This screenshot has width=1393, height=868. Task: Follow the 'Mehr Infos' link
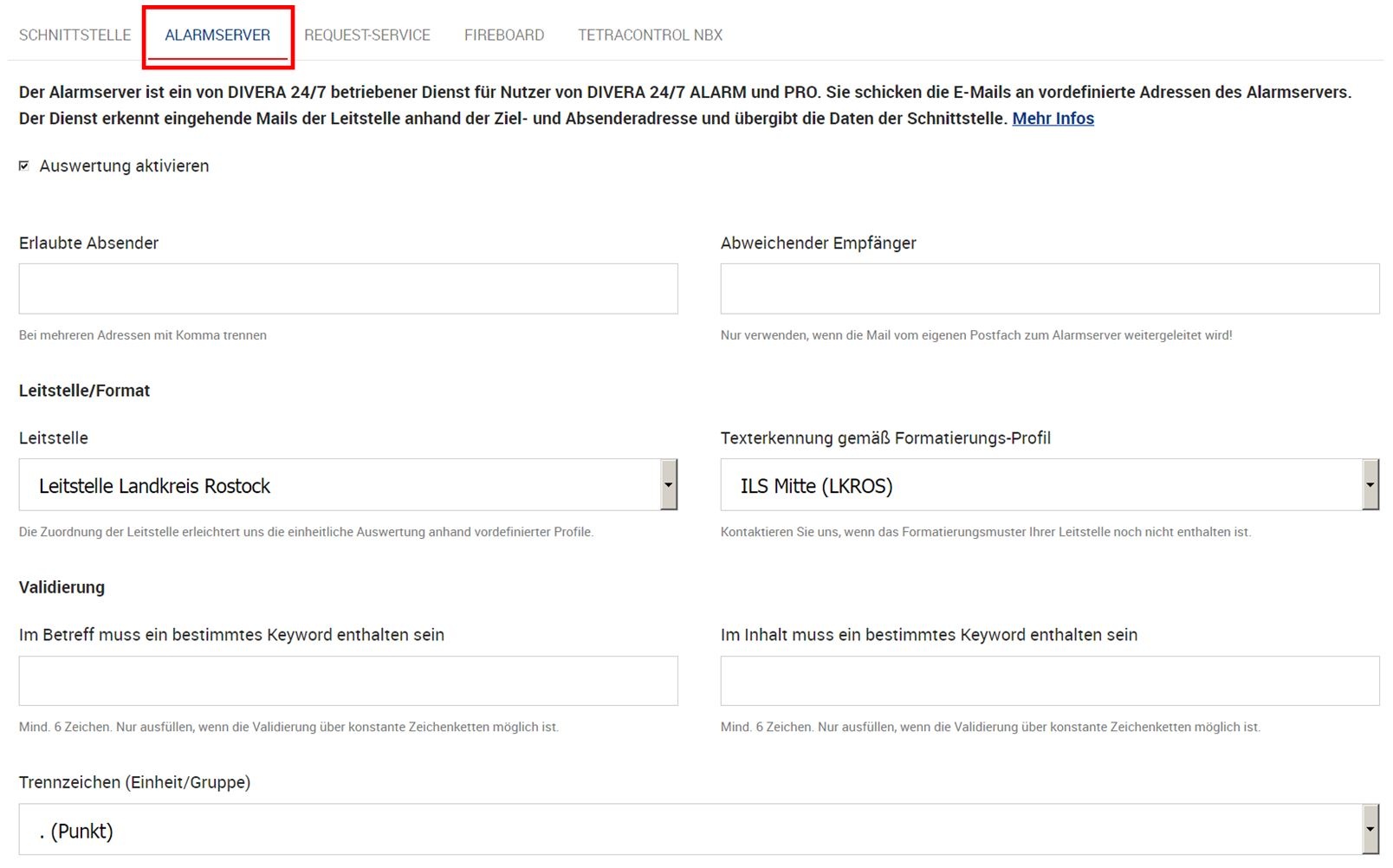tap(1053, 118)
